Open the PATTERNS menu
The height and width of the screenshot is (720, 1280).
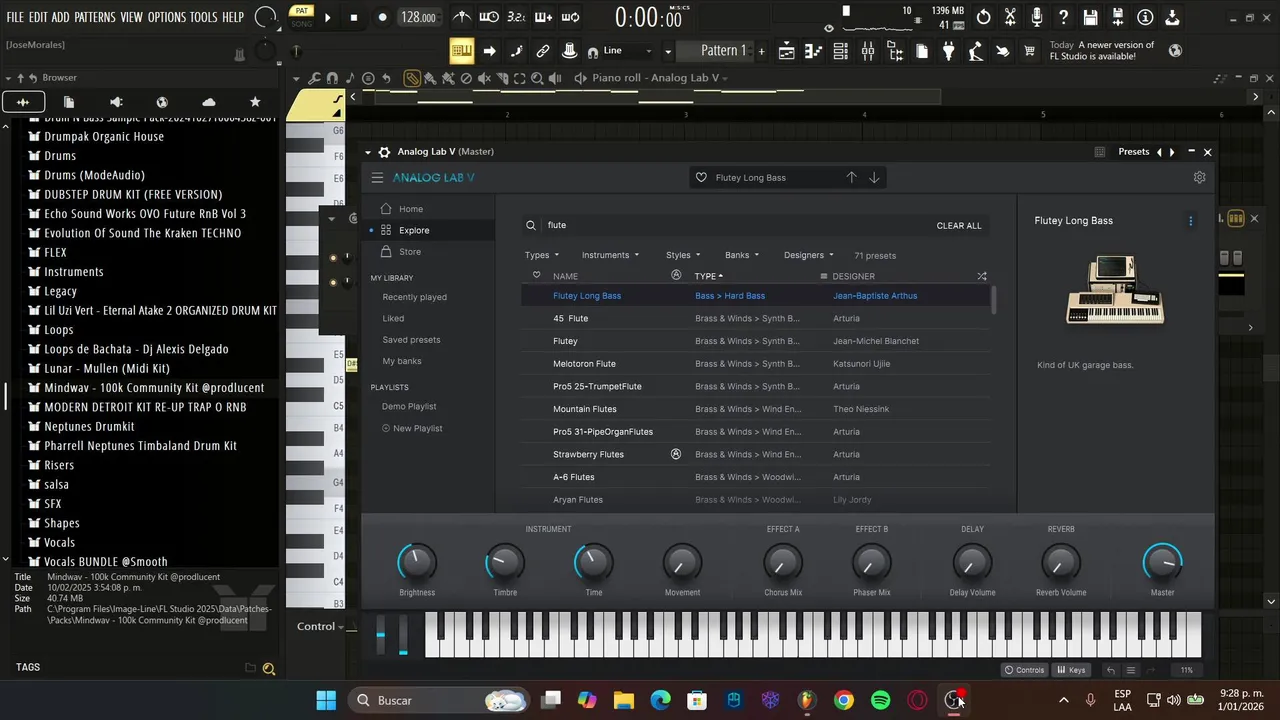tap(95, 17)
